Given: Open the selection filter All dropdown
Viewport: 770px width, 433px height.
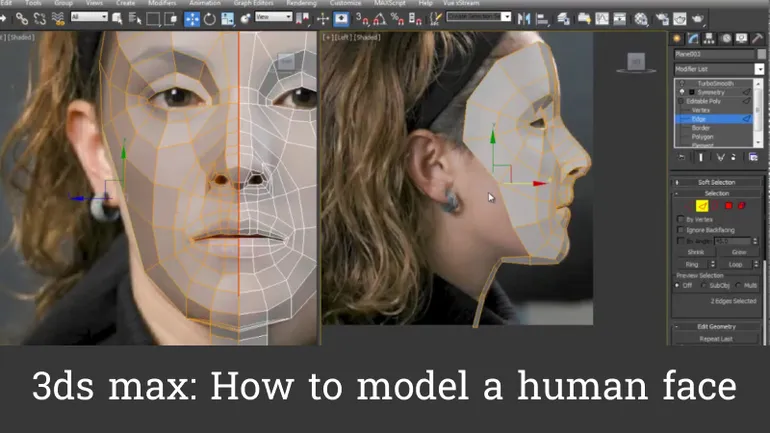Looking at the screenshot, I should [89, 17].
